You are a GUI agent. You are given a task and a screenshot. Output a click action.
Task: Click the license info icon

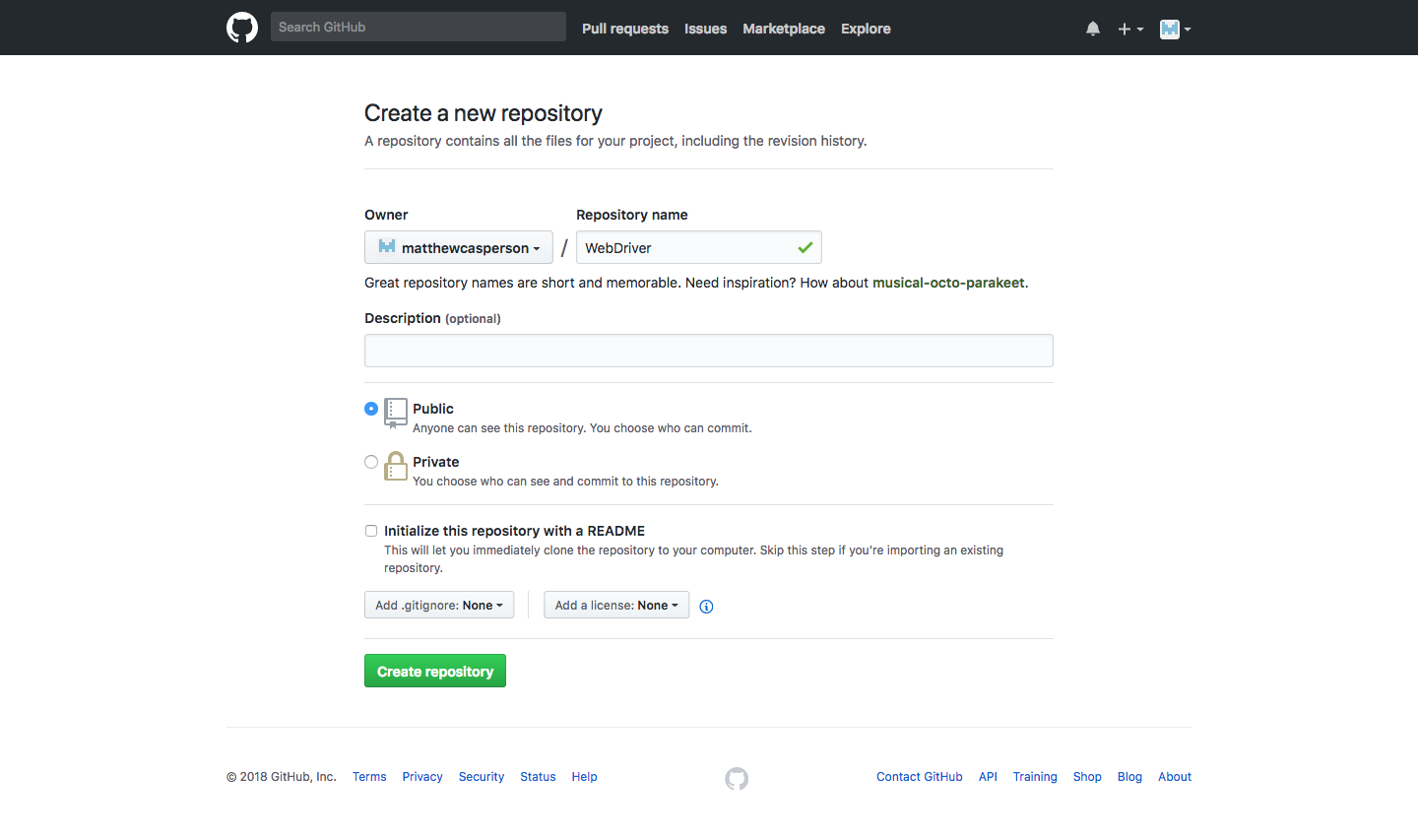point(706,607)
